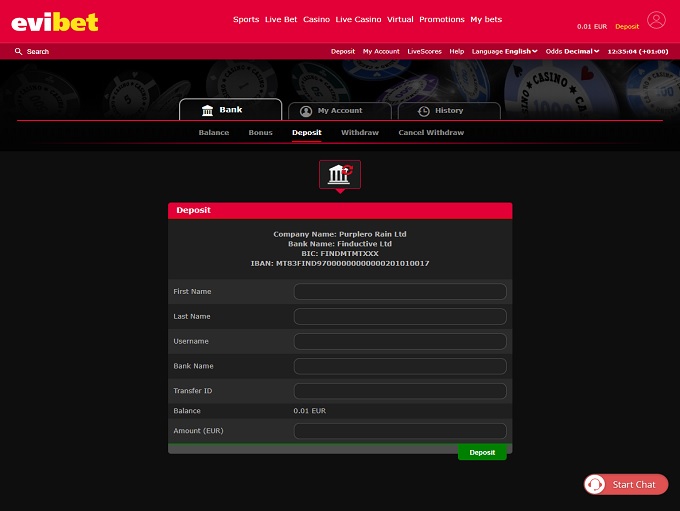Click the headset icon in Start Chat
The image size is (680, 511).
pos(596,484)
